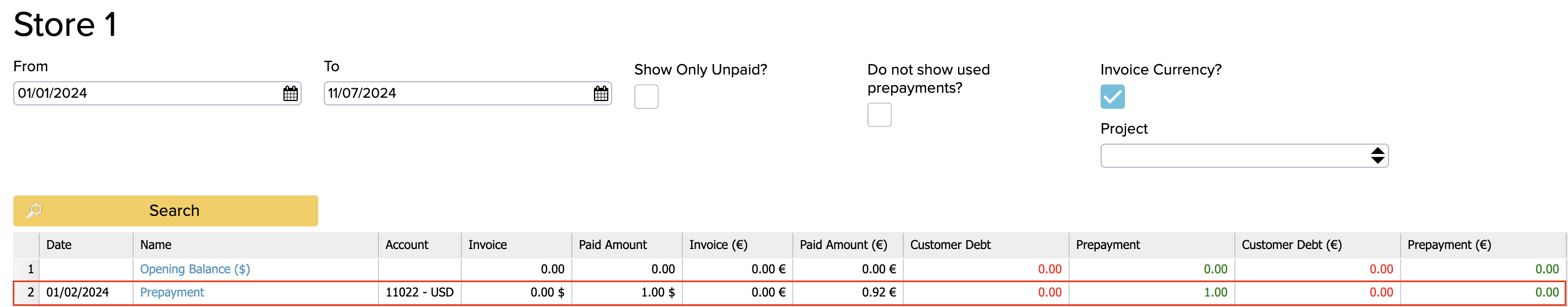Click the Paid Amount (€) column header

pos(843,245)
